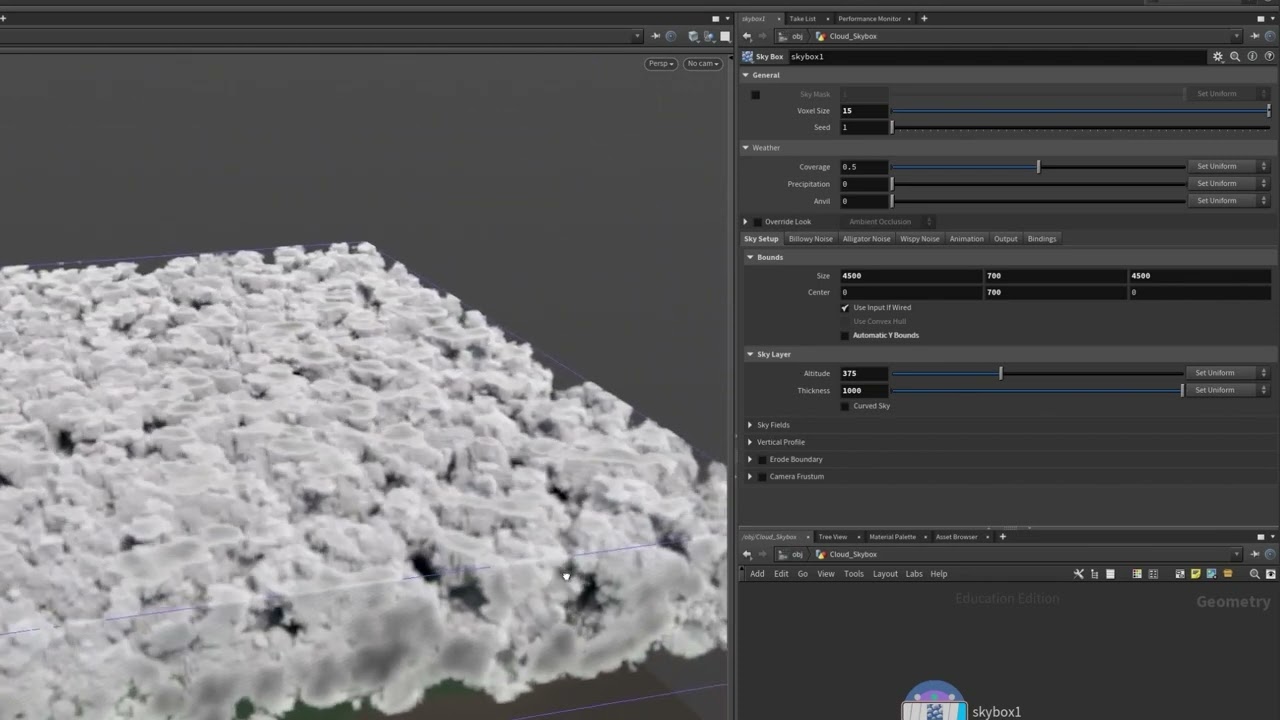
Task: Open the network editor wrench tools icon
Action: coord(1078,574)
